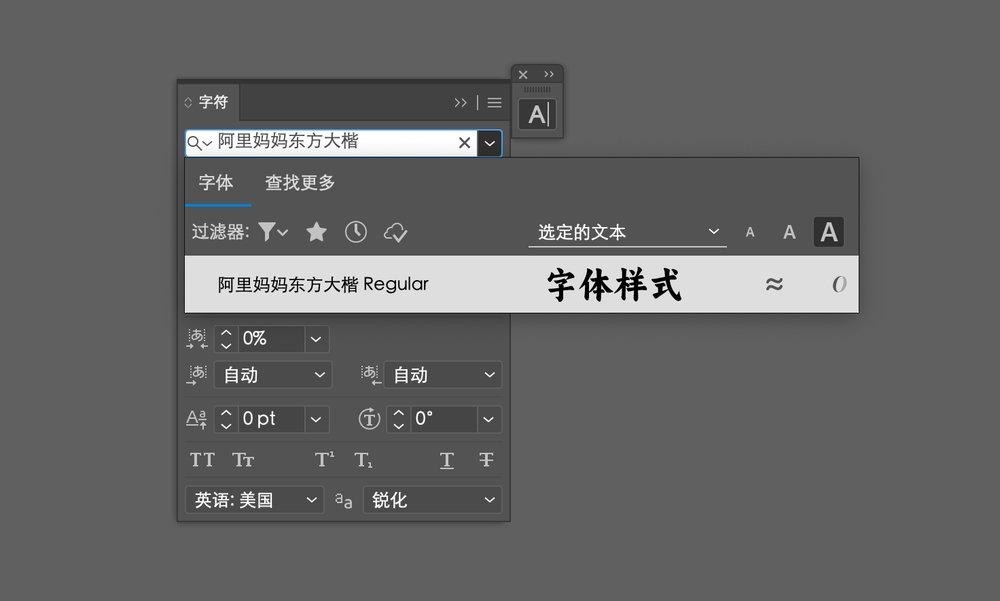
Task: Switch to the 查找更多 tab
Action: (x=300, y=183)
